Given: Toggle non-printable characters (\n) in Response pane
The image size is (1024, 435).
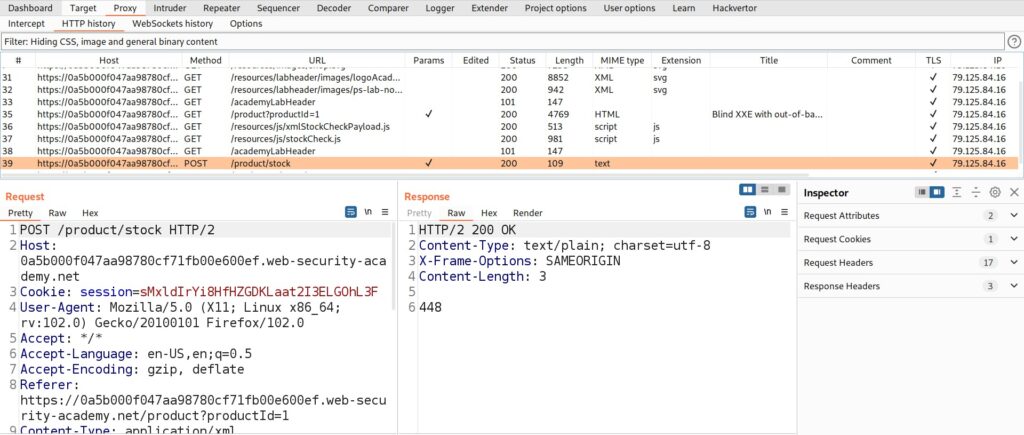Looking at the screenshot, I should (767, 213).
